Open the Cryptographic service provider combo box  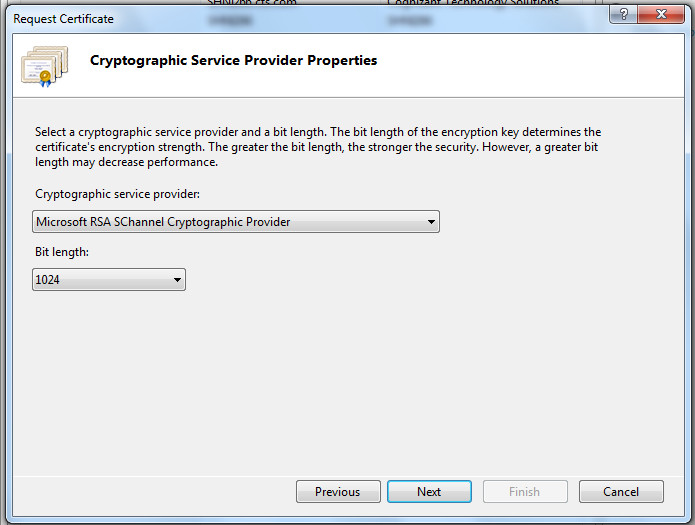coord(235,222)
